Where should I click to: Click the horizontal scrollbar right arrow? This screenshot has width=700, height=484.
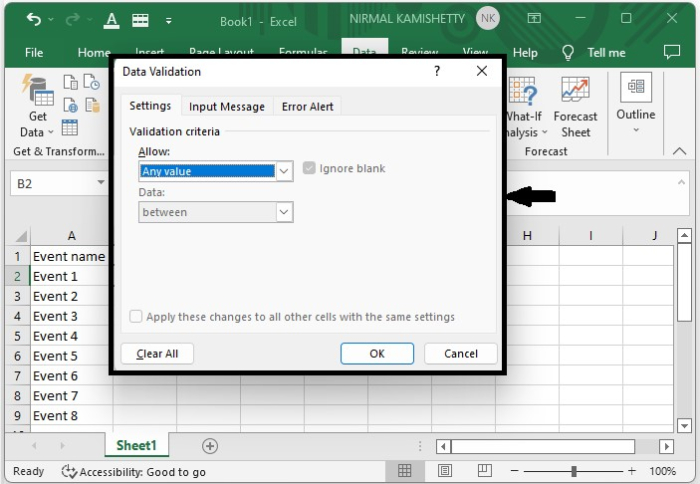[666, 446]
